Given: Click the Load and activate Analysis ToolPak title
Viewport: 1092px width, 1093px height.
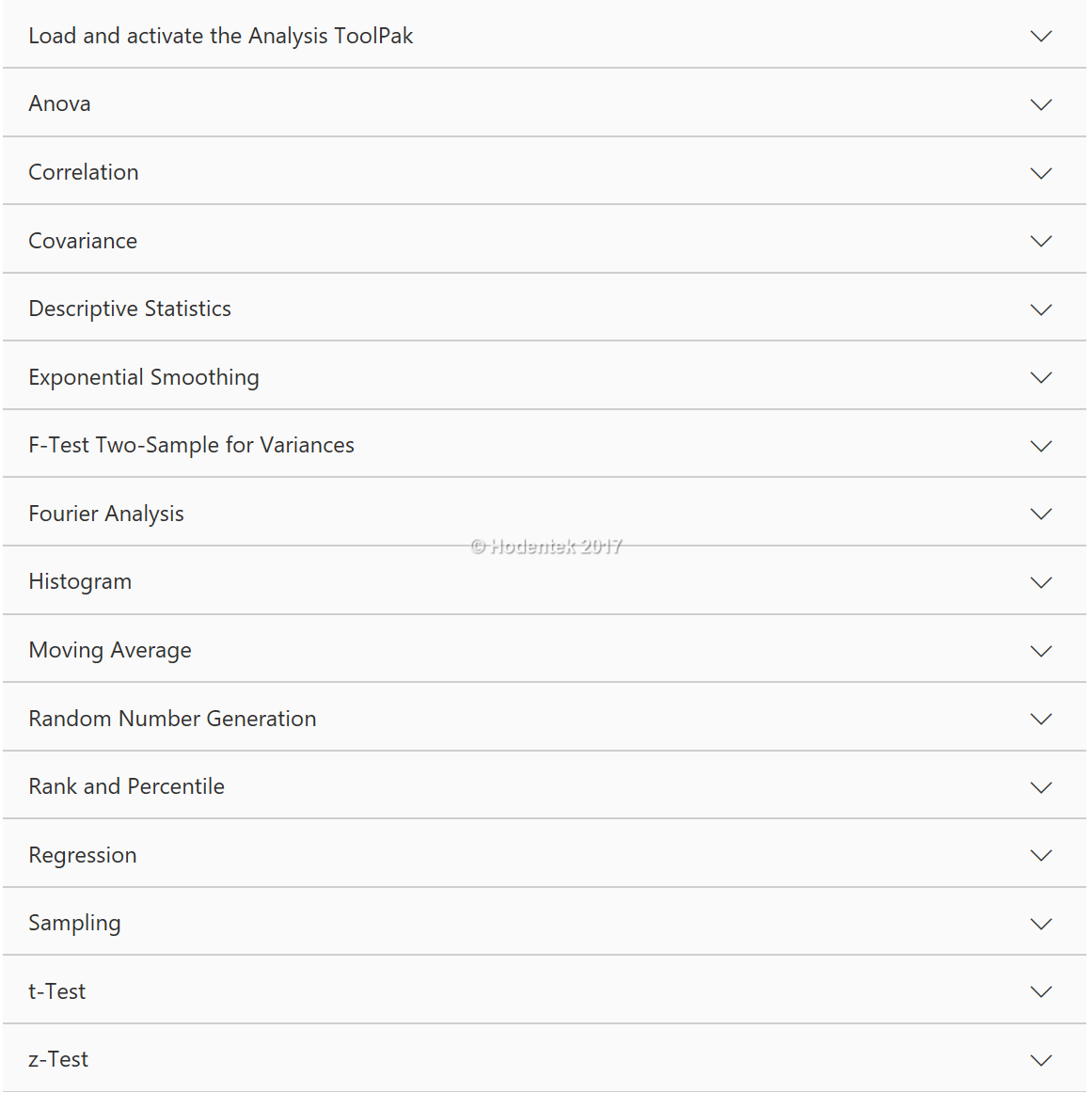Looking at the screenshot, I should coord(221,36).
